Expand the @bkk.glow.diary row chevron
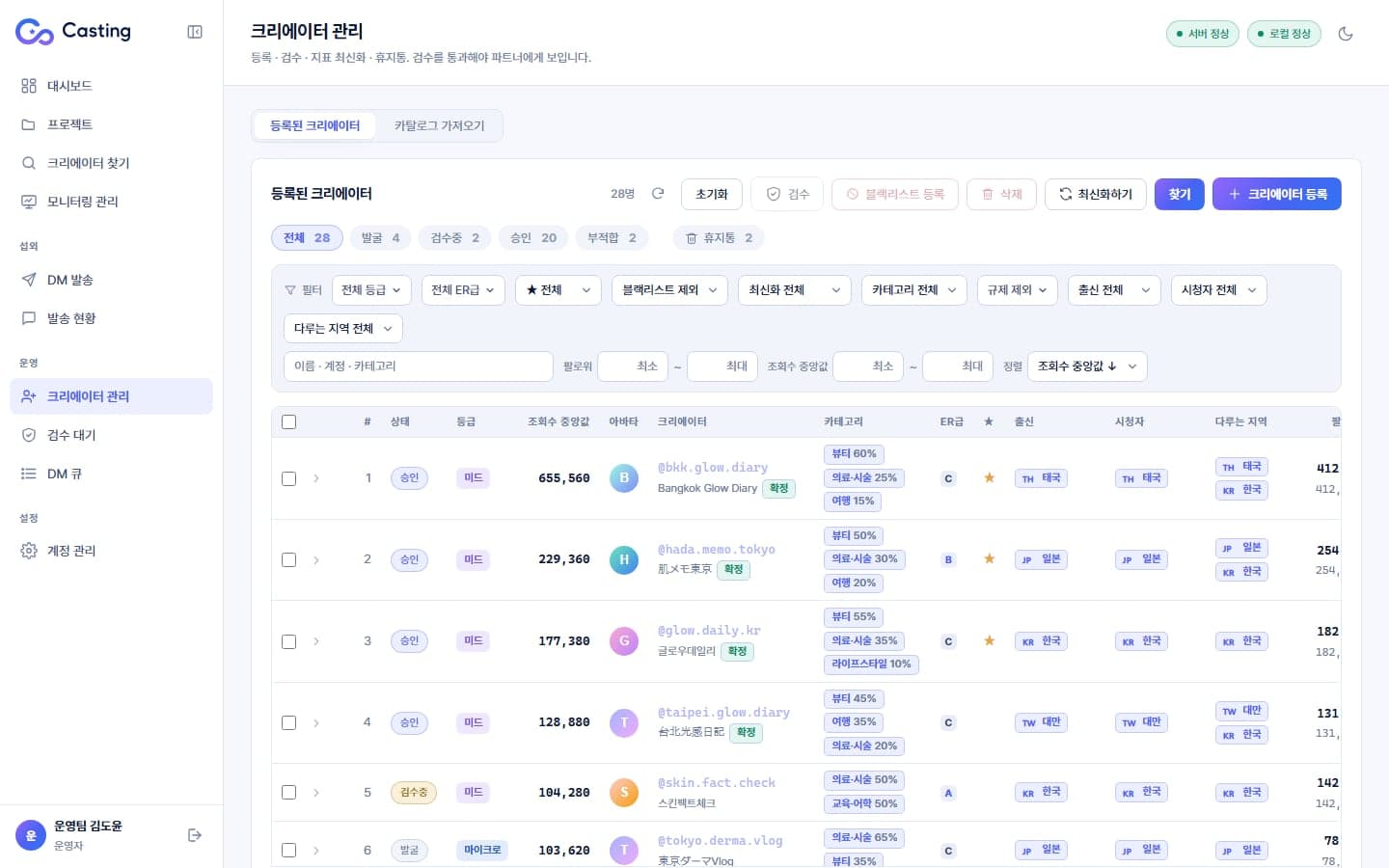This screenshot has width=1389, height=868. coord(316,478)
